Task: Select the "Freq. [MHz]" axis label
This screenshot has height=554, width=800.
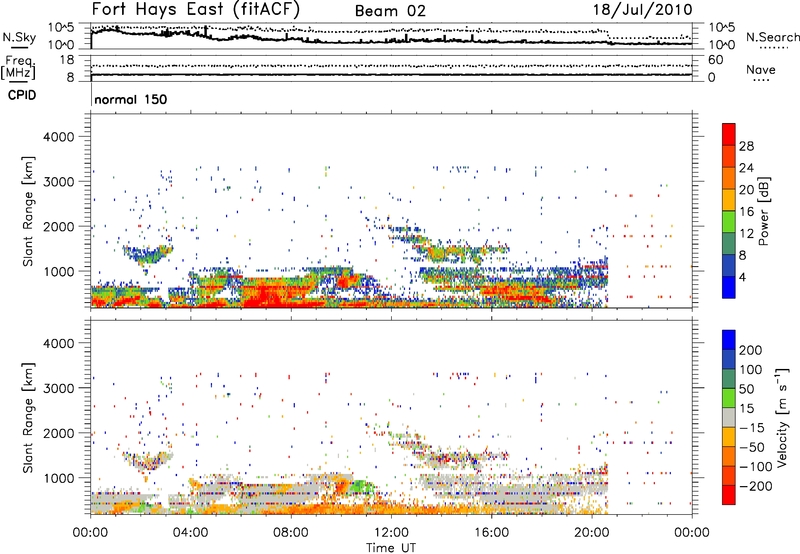Action: [18, 68]
